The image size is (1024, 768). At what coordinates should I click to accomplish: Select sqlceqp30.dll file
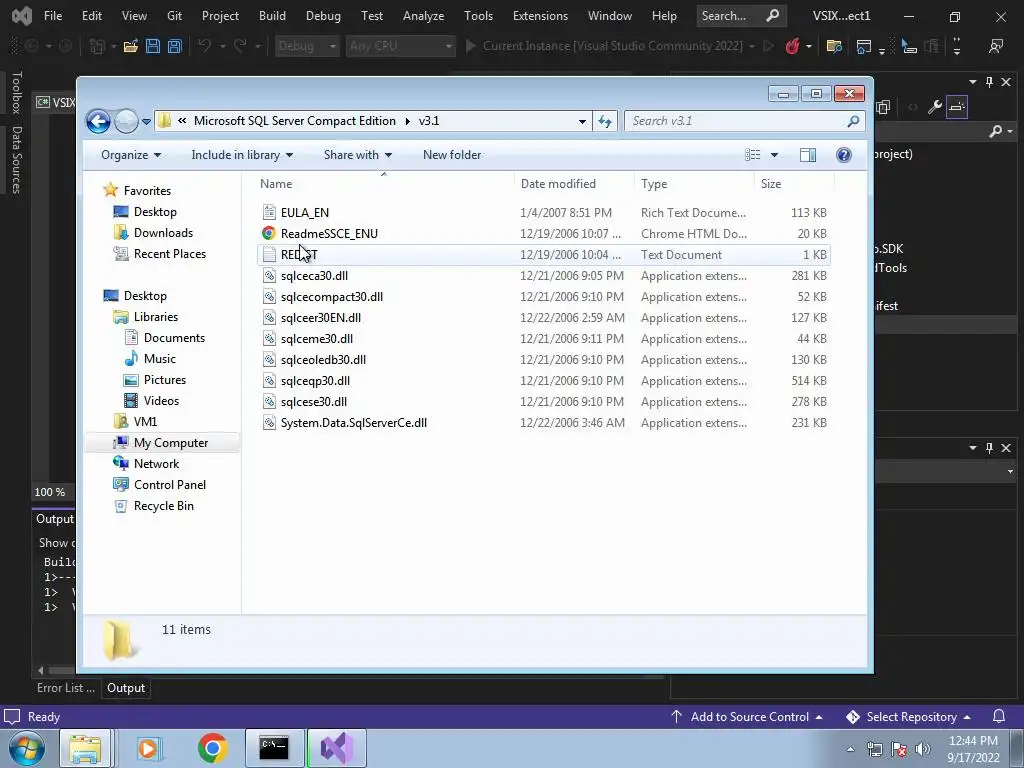click(x=315, y=381)
